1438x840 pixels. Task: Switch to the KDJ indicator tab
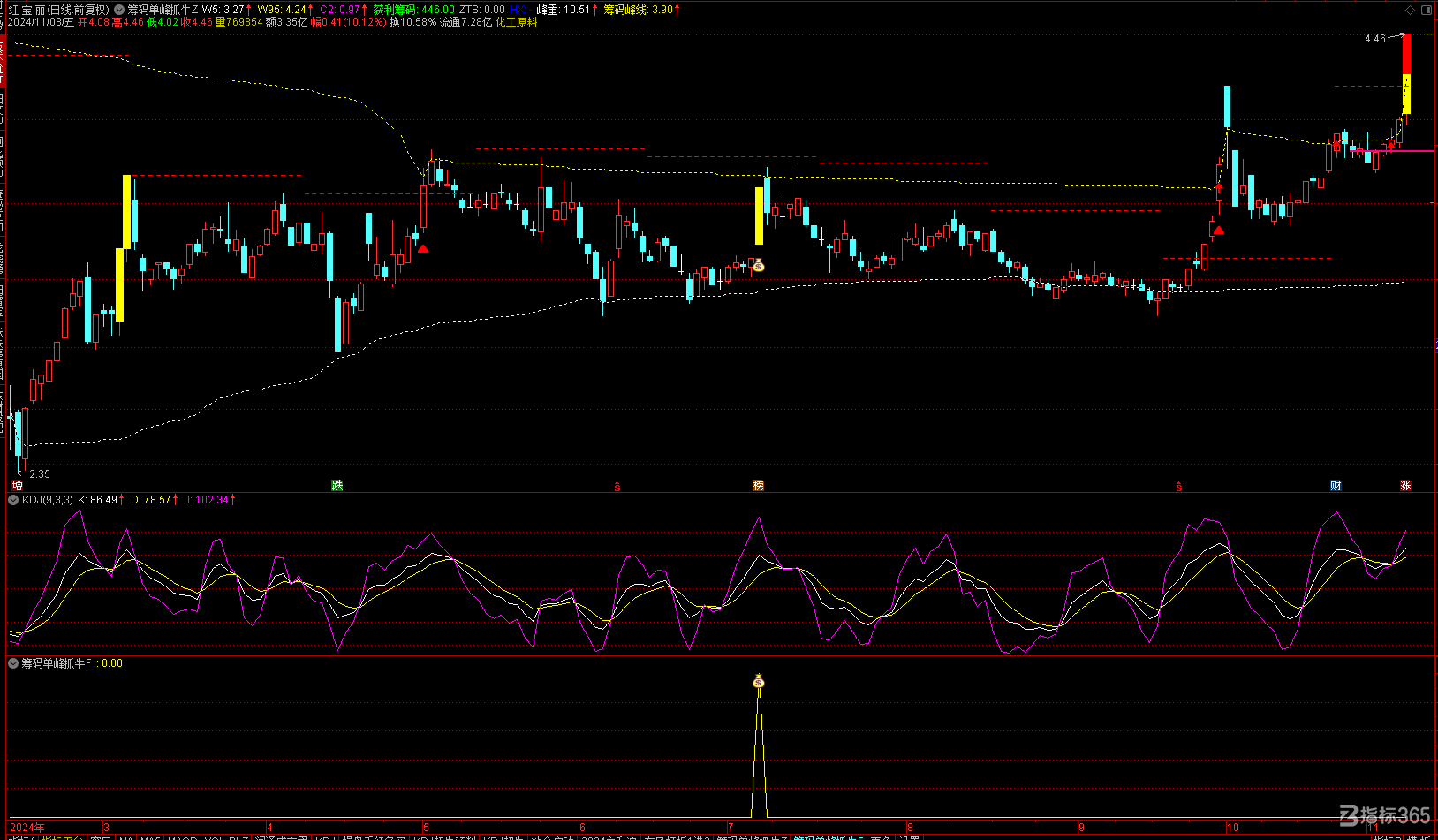point(326,837)
